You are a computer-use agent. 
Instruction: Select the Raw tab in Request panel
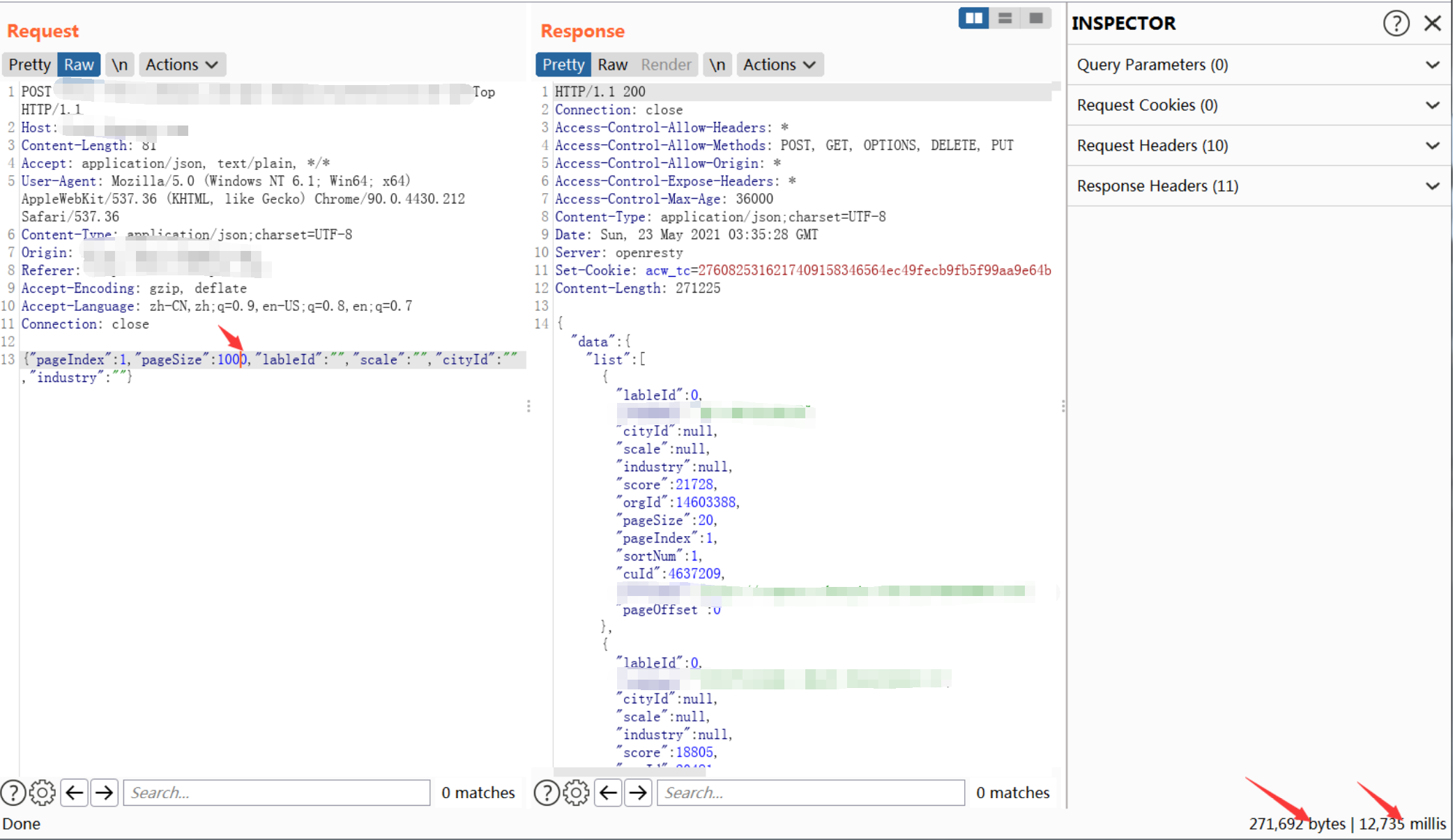pos(79,65)
